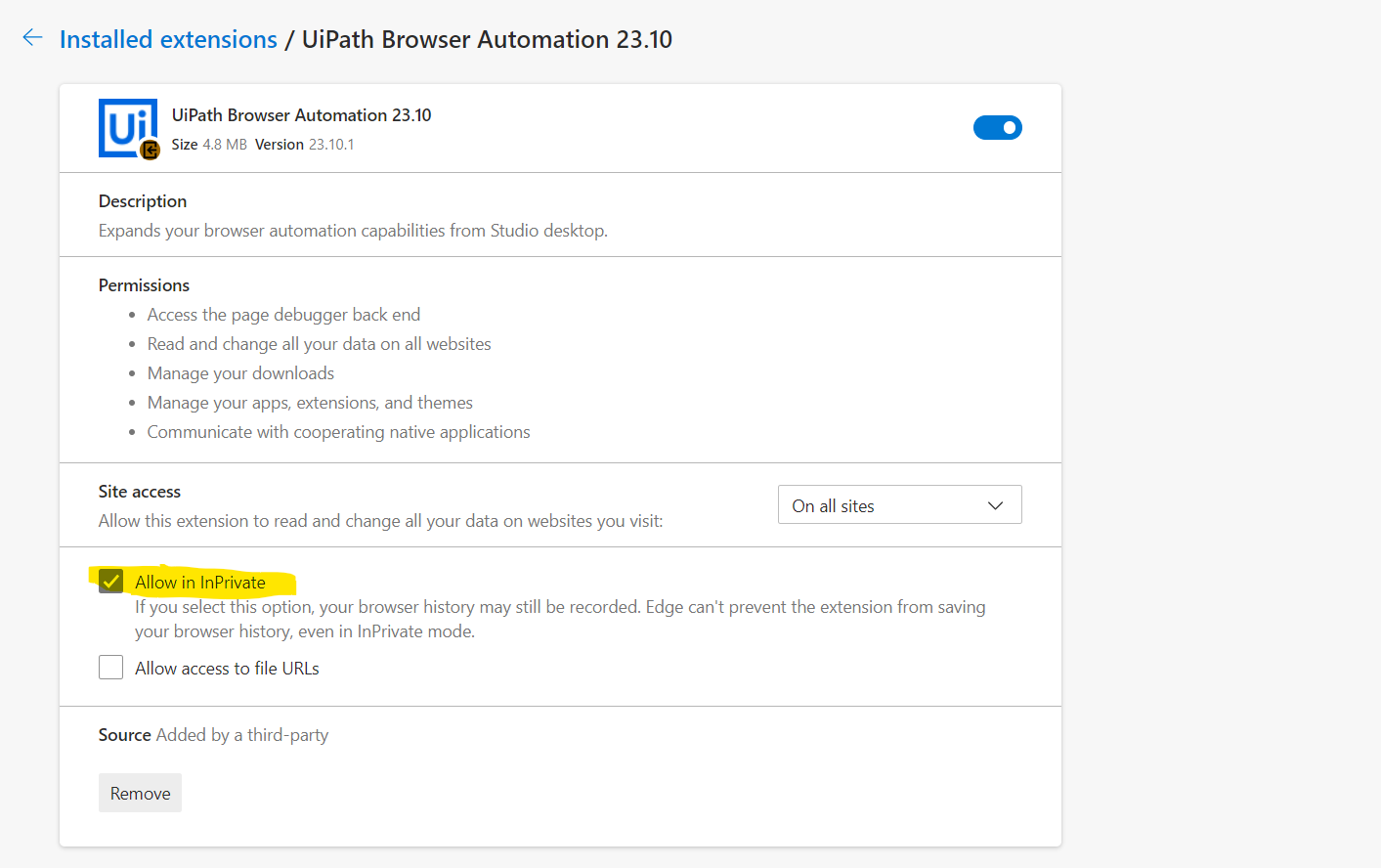Click 'Access the page debugger back end' permission
This screenshot has width=1381, height=868.
pyautogui.click(x=283, y=315)
